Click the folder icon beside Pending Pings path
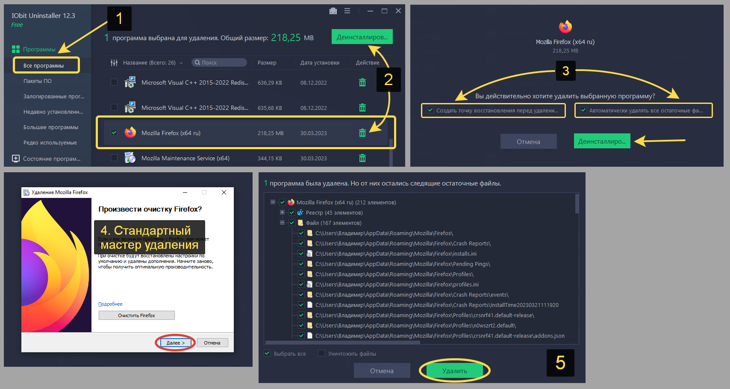Image resolution: width=730 pixels, height=389 pixels. (x=310, y=264)
